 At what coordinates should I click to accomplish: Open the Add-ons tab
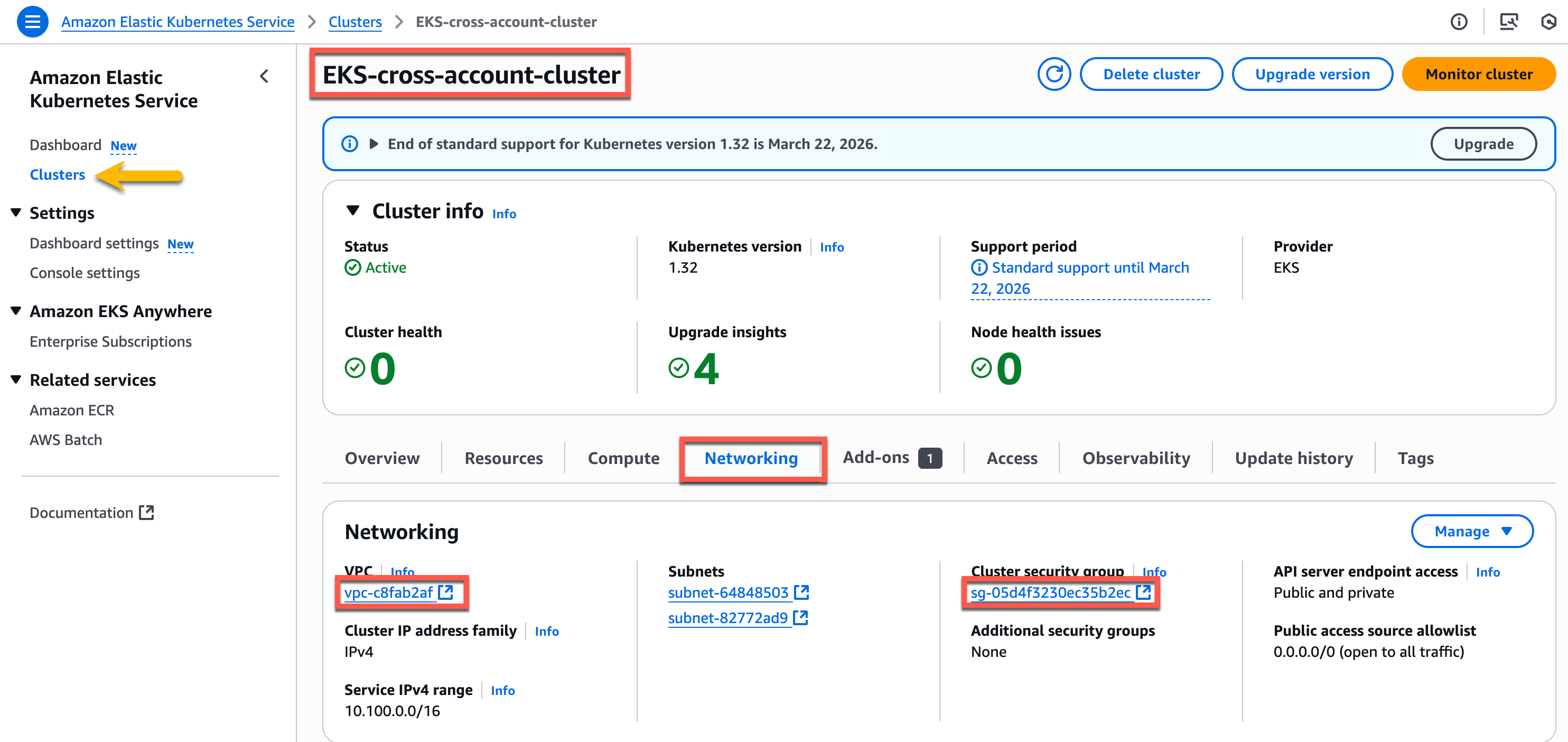(876, 457)
